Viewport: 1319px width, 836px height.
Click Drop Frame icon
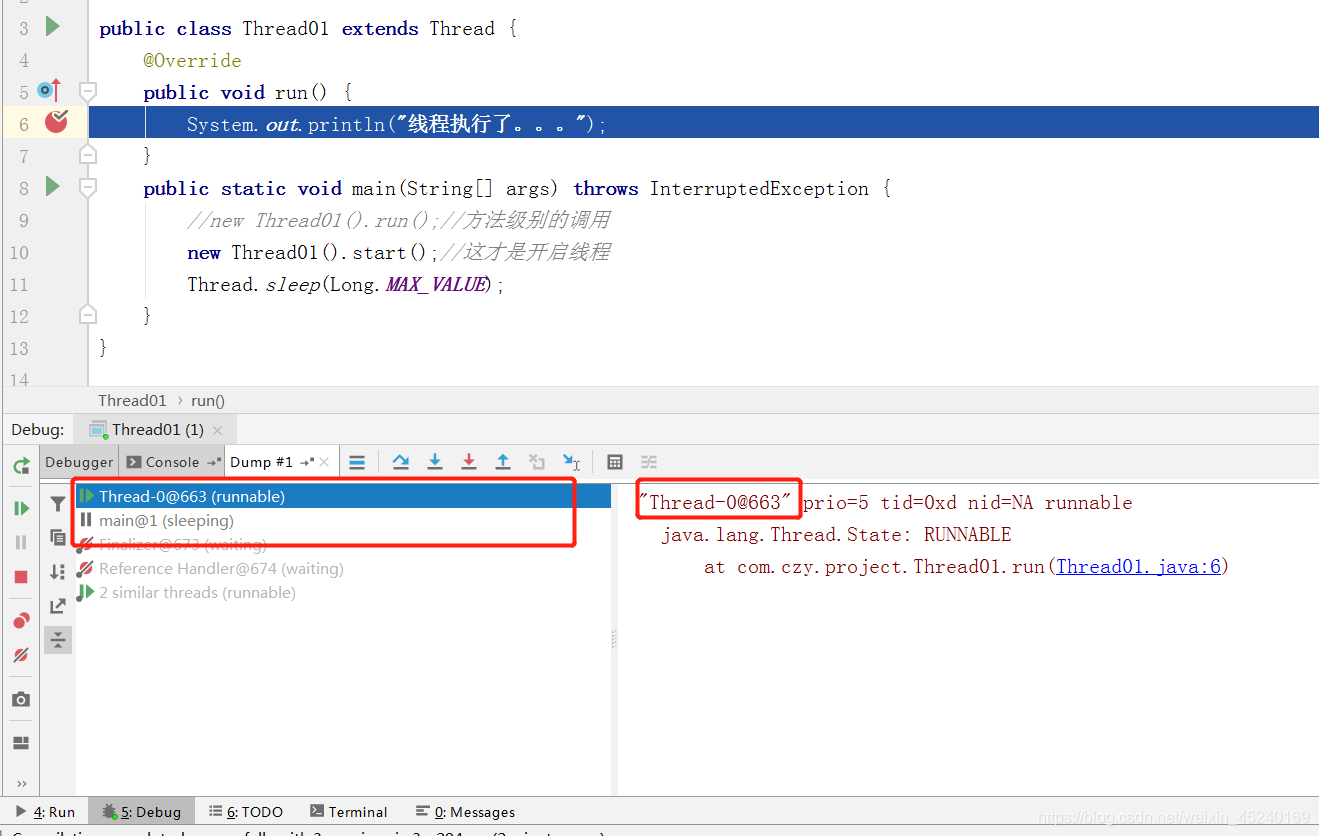click(x=537, y=461)
